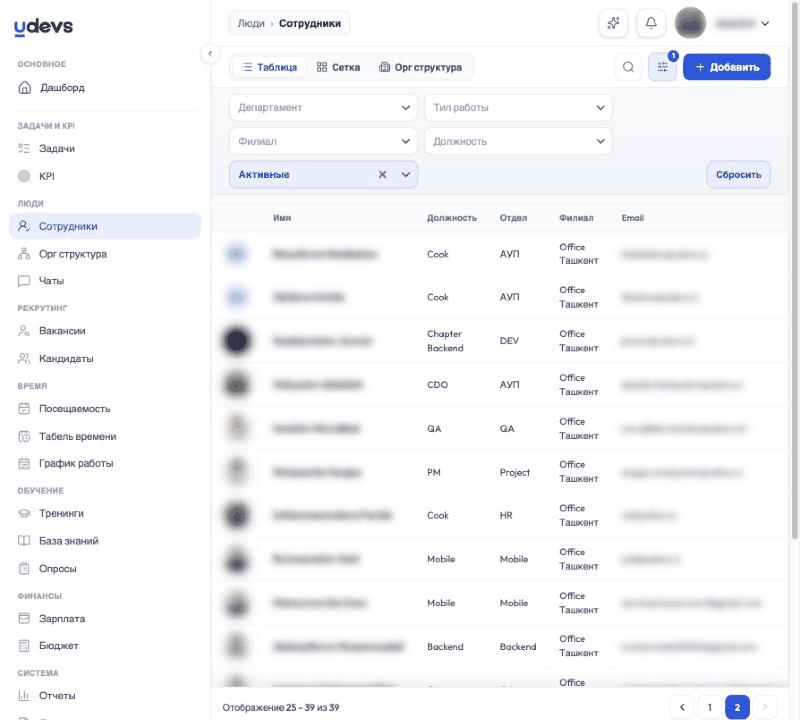The image size is (800, 720).
Task: Toggle the filters panel icon
Action: [x=662, y=67]
